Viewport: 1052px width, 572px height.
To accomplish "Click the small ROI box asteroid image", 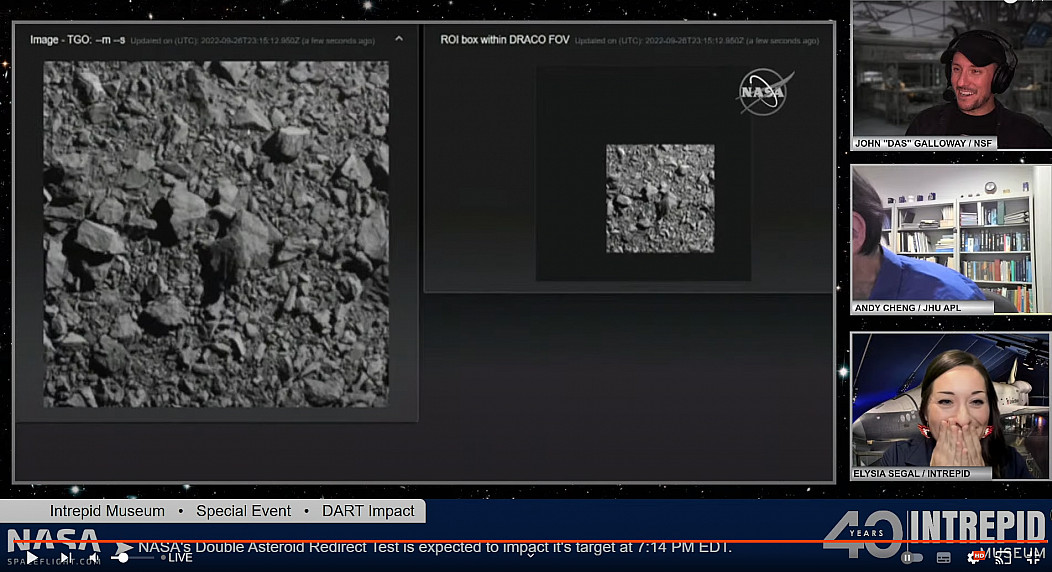I will 660,198.
